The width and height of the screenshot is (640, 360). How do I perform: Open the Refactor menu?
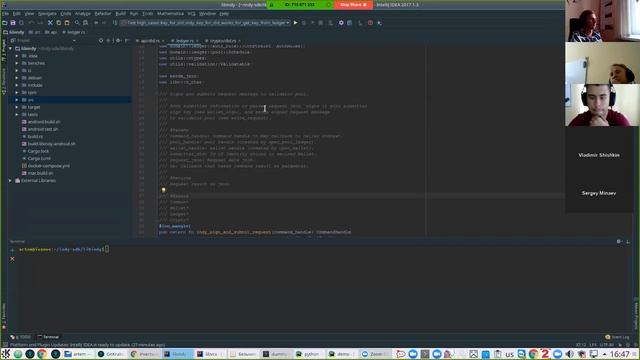103,13
